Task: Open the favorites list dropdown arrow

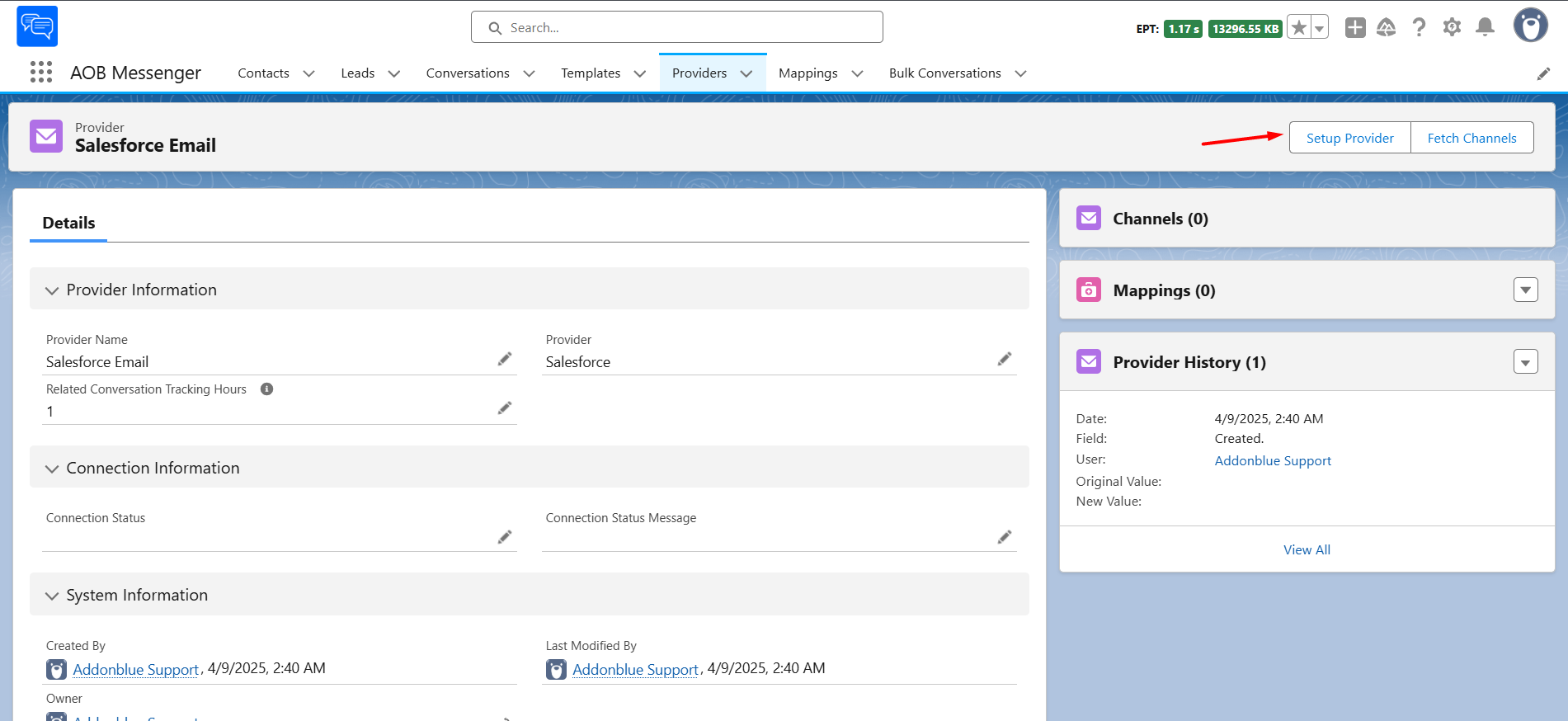Action: (1320, 27)
